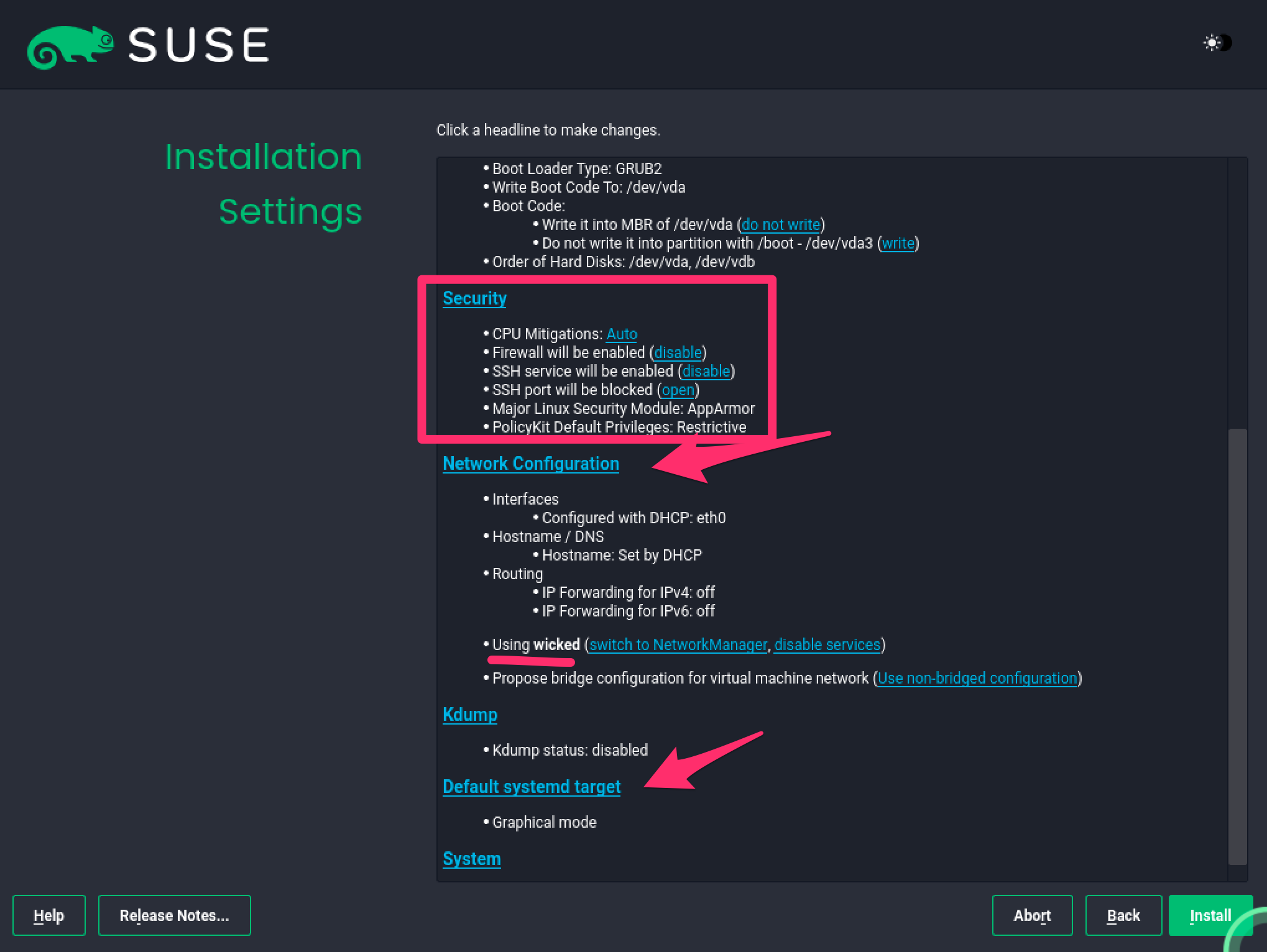Image resolution: width=1267 pixels, height=952 pixels.
Task: Click the 'Routing' list item
Action: (517, 574)
